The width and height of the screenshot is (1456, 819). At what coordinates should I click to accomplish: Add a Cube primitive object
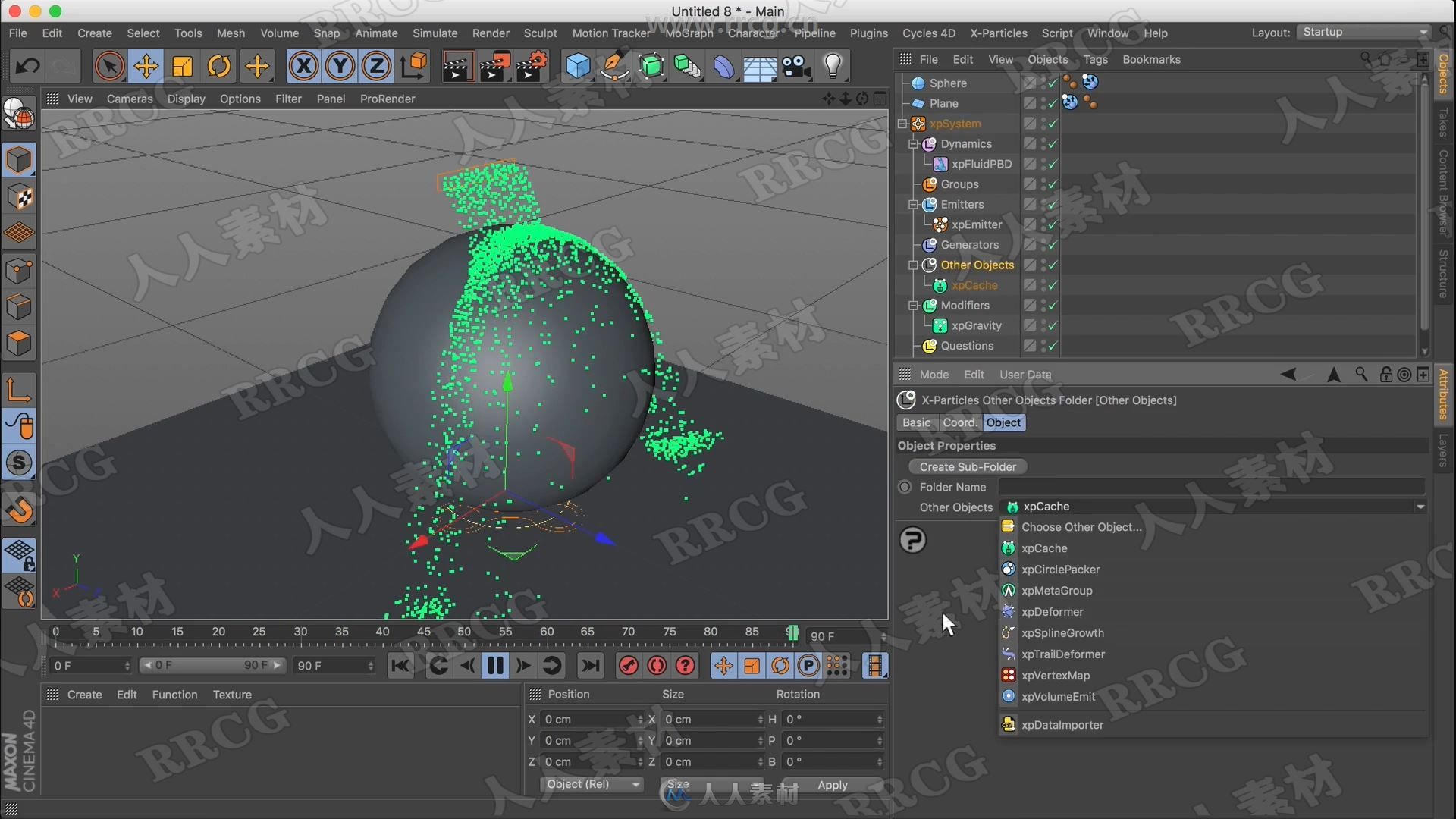(578, 67)
